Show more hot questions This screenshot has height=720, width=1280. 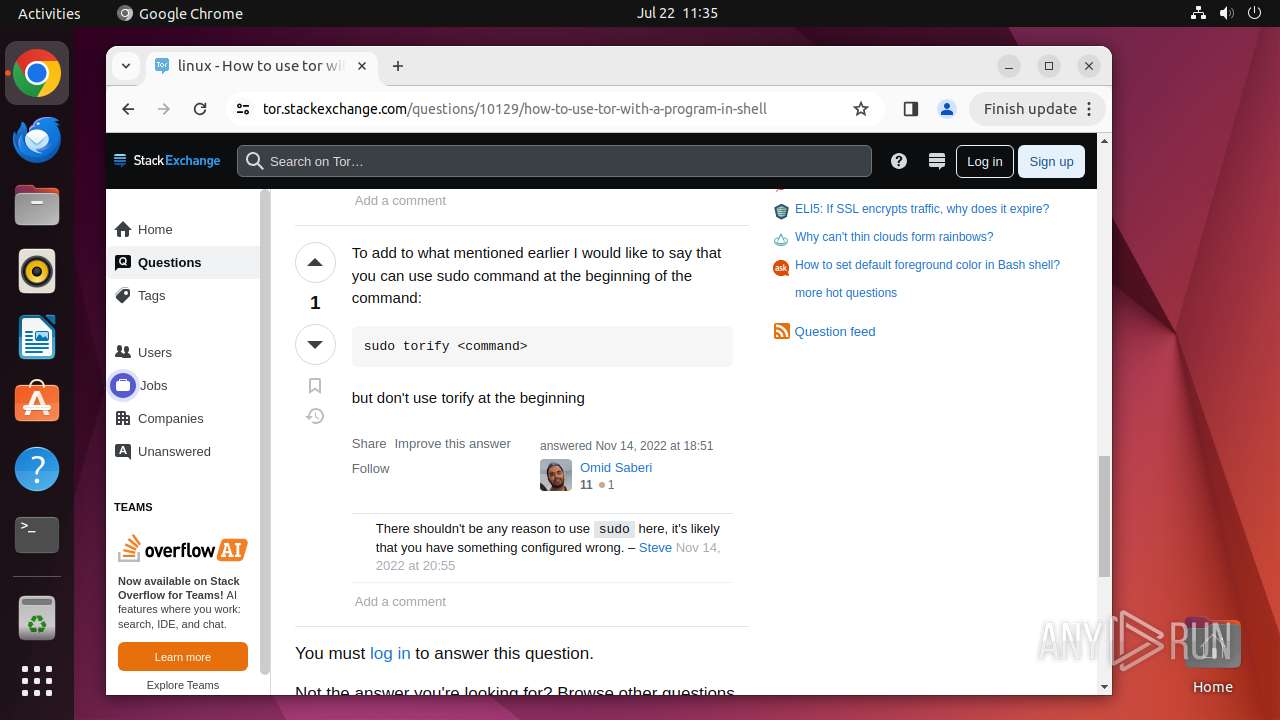pos(846,293)
